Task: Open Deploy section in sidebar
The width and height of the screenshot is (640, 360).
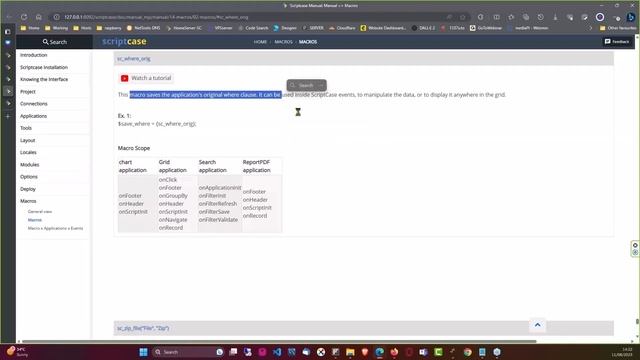Action: (28, 189)
